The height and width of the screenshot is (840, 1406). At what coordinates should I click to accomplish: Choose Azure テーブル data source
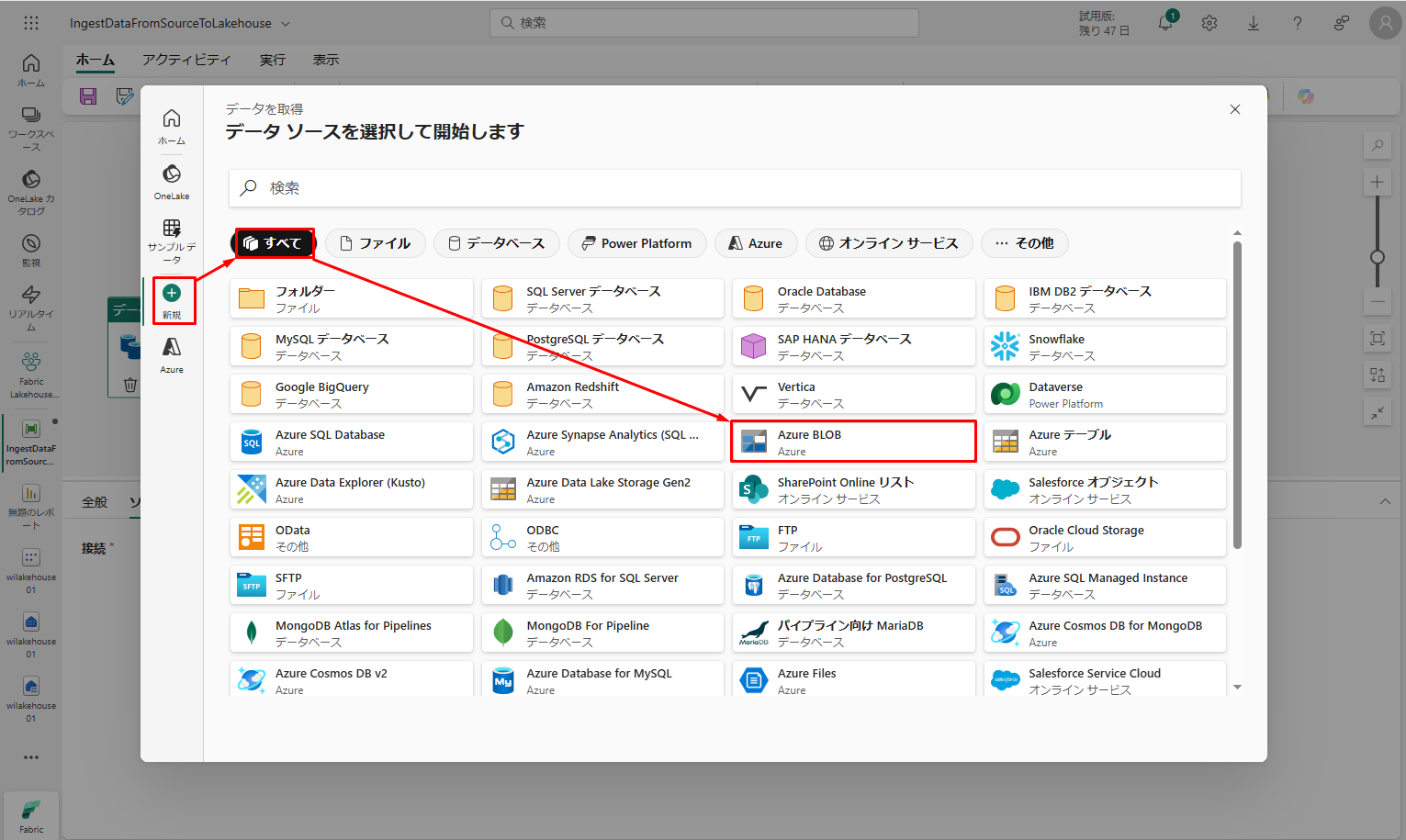click(x=1105, y=442)
